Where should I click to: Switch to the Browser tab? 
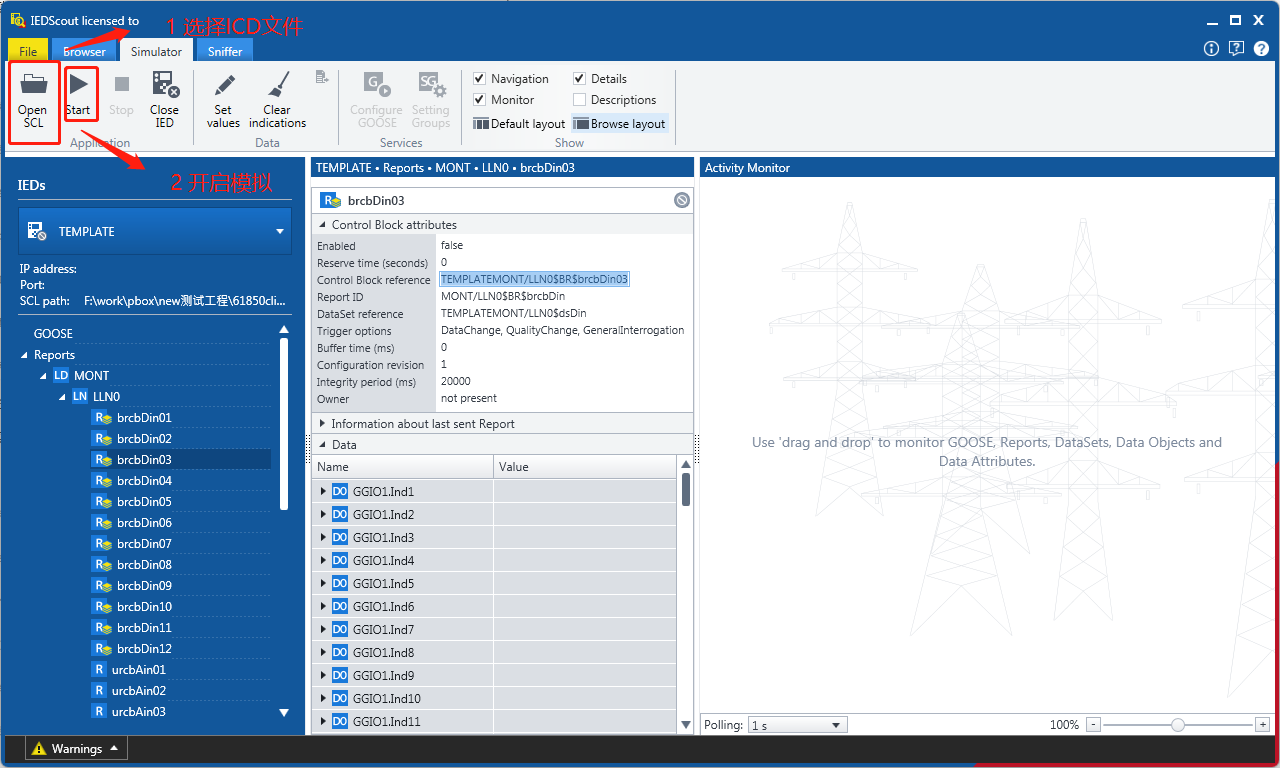85,51
